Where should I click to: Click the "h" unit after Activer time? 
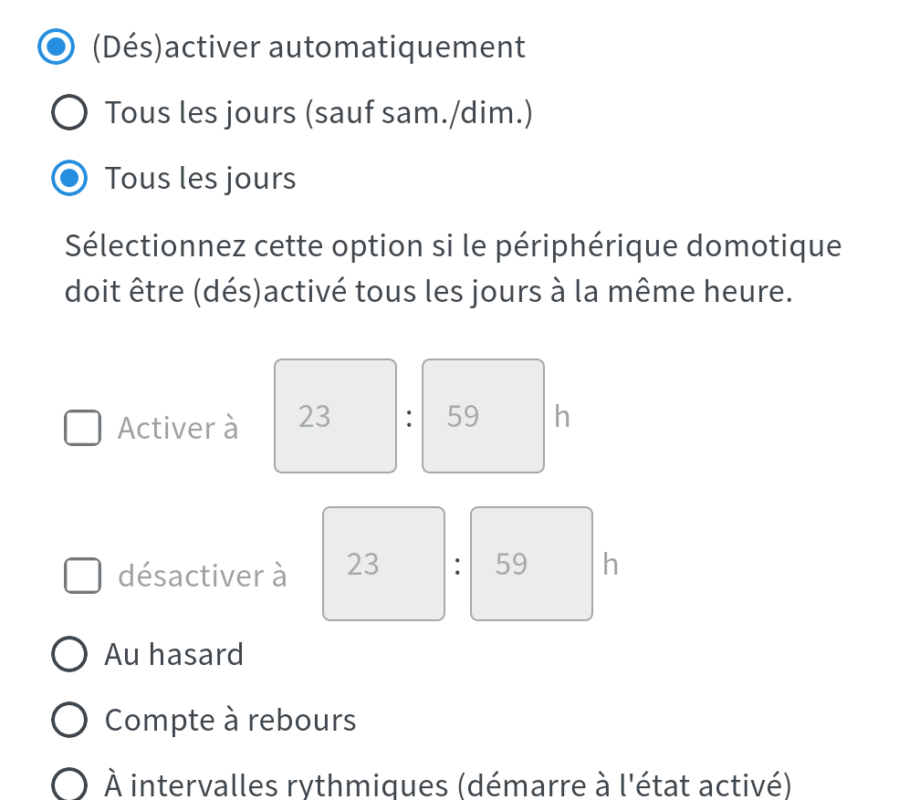(561, 417)
